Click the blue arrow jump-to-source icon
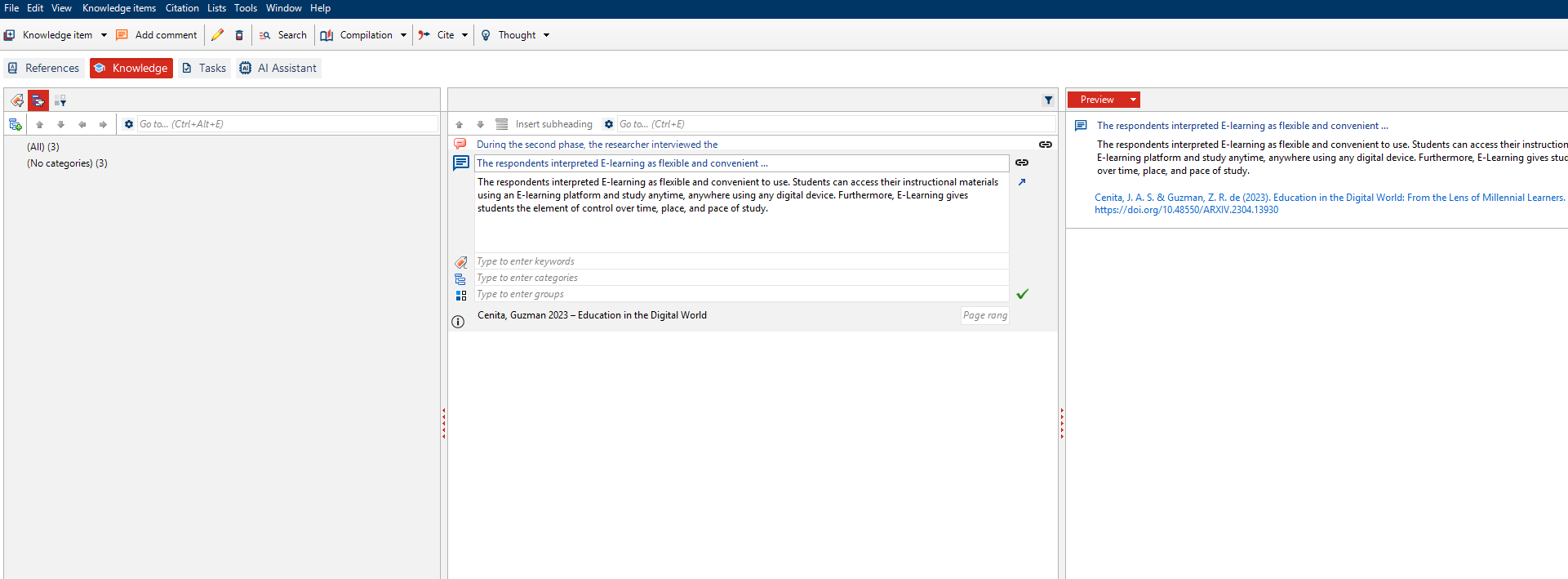This screenshot has width=1568, height=579. [1022, 182]
